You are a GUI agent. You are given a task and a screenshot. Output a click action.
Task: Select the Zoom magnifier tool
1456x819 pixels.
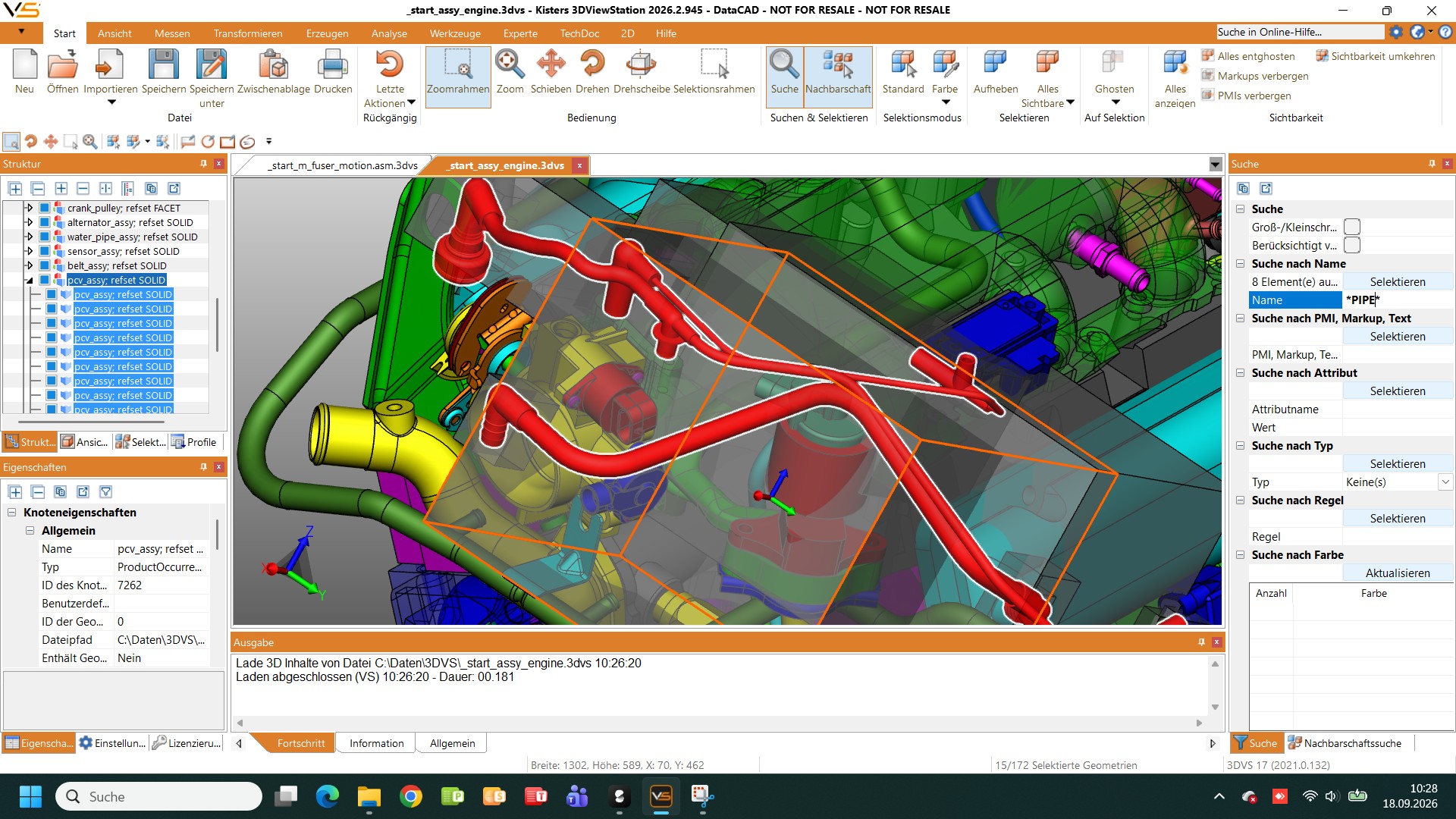click(510, 64)
